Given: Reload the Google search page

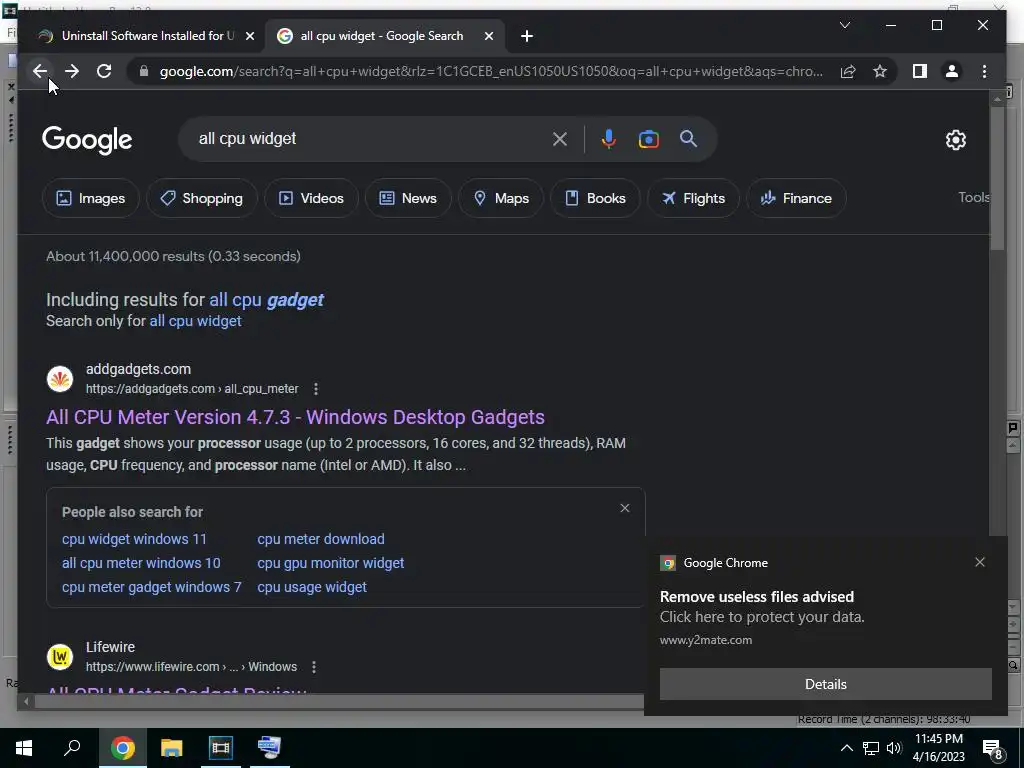Looking at the screenshot, I should (x=104, y=71).
